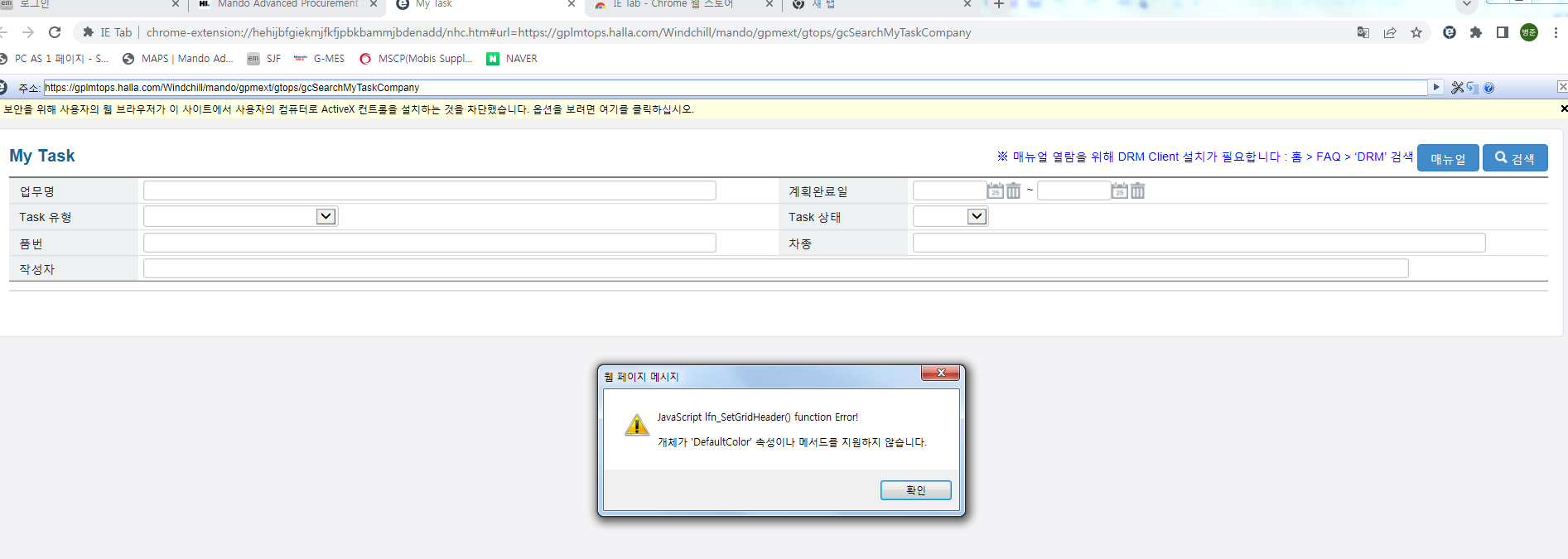The width and height of the screenshot is (1568, 559).
Task: Click the 업무명 text input field
Action: 429,190
